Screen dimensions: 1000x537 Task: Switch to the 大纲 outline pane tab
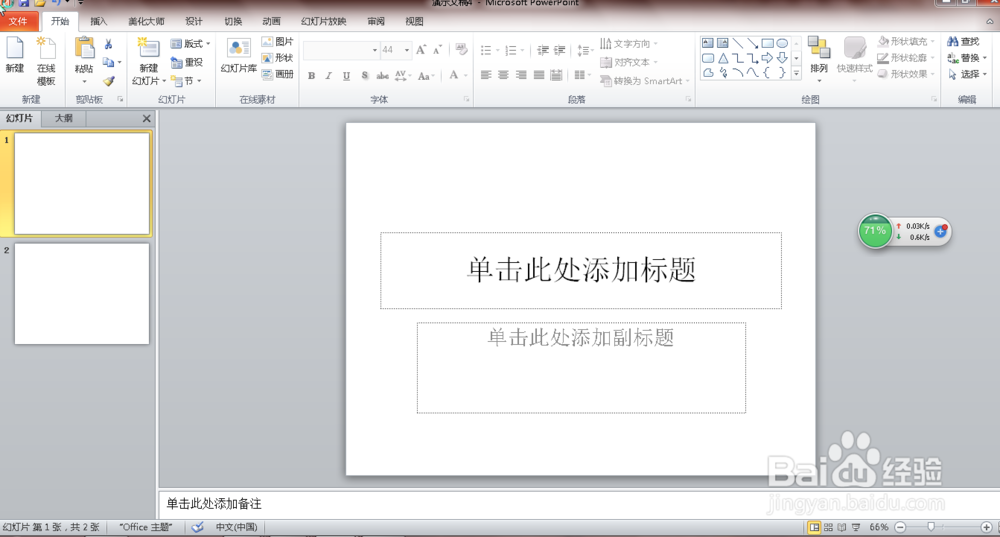tap(63, 119)
